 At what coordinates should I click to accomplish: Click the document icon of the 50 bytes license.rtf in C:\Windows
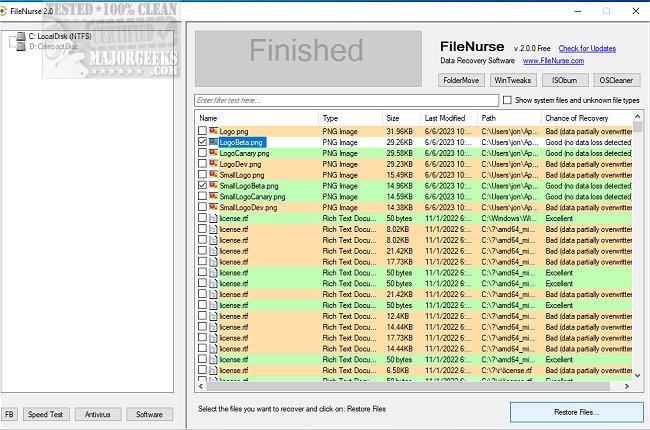point(213,218)
